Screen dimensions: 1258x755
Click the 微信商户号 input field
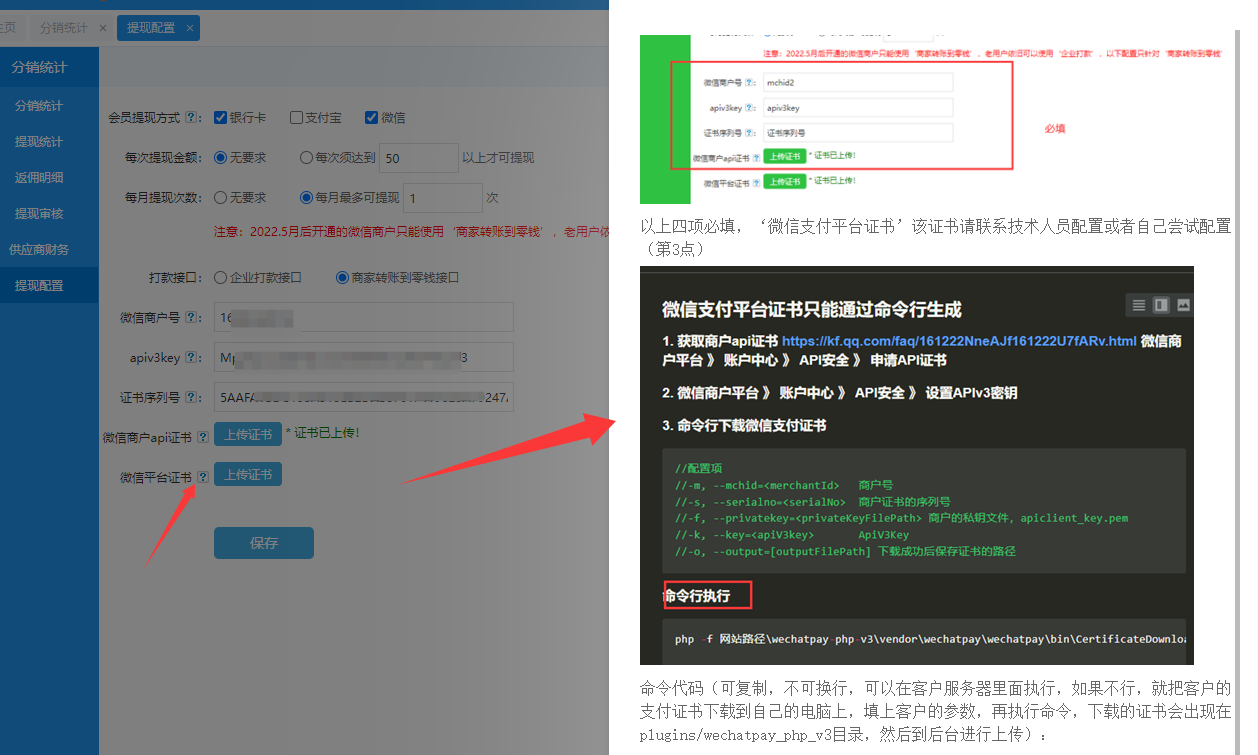364,318
